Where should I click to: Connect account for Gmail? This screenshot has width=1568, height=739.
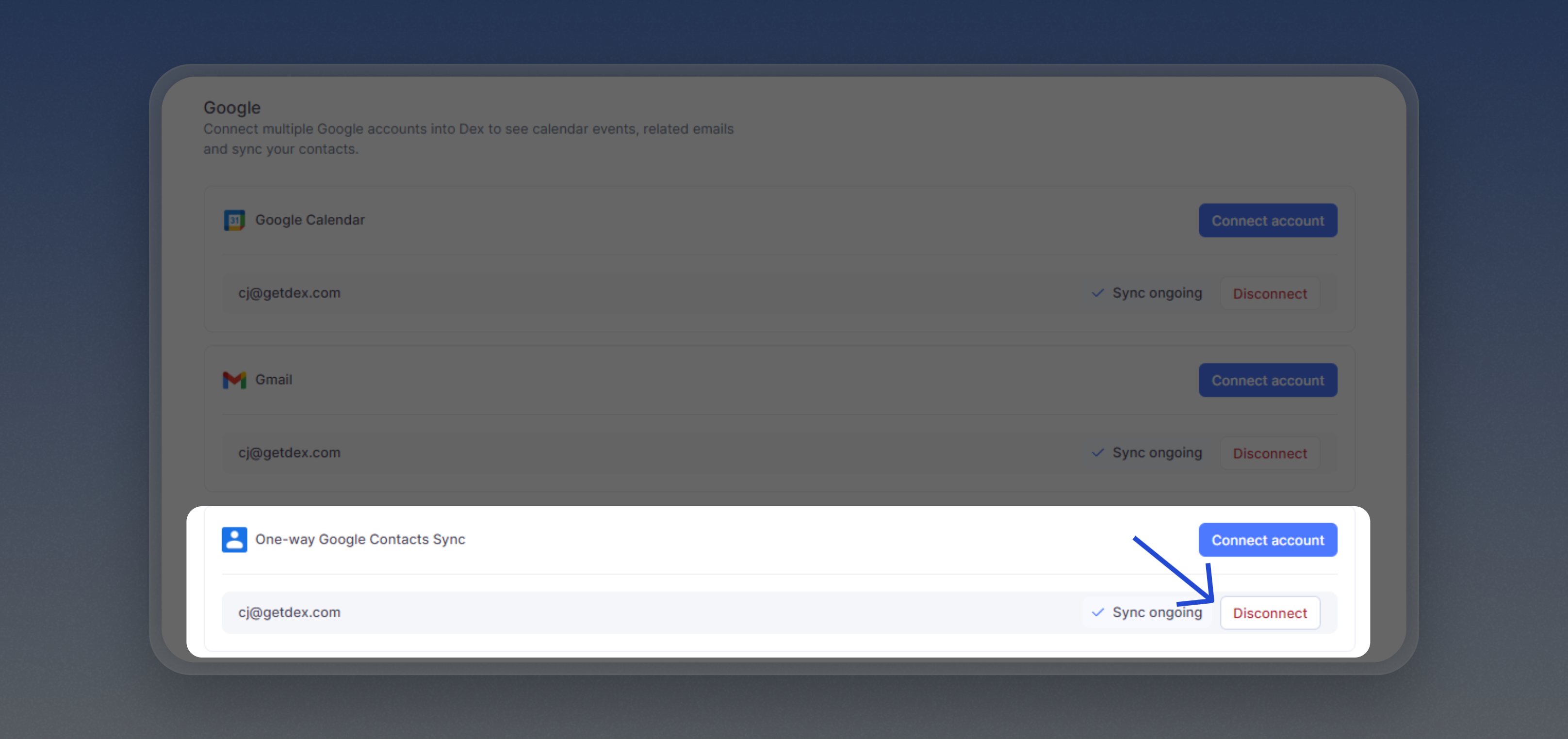[1268, 380]
